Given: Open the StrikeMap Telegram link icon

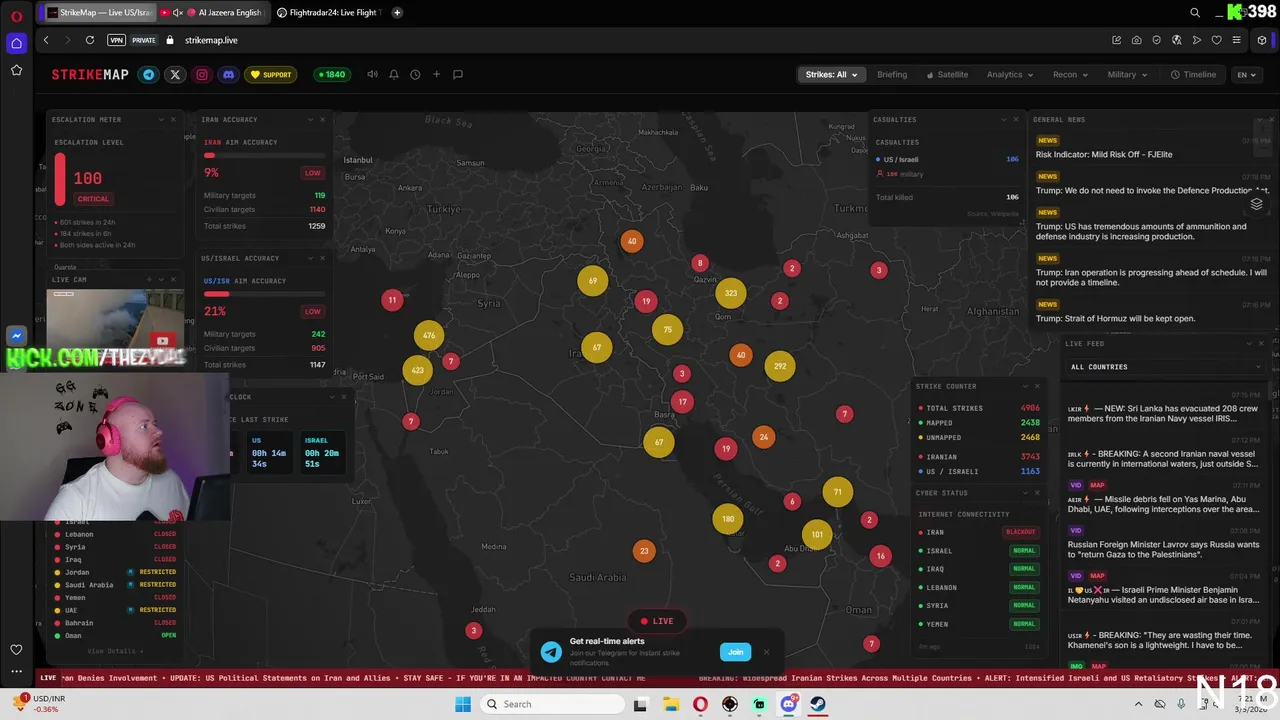Looking at the screenshot, I should coord(149,74).
